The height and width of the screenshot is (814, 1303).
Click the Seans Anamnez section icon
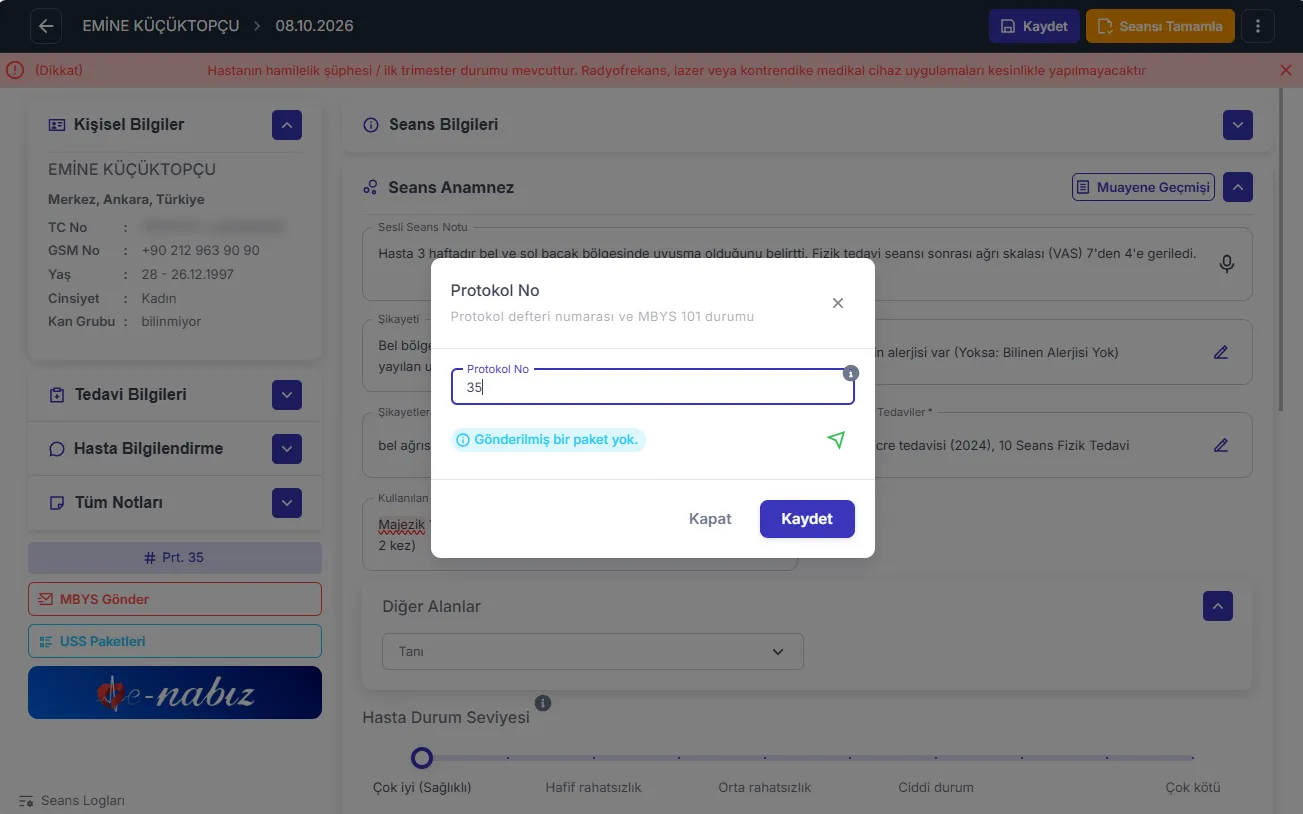(370, 187)
